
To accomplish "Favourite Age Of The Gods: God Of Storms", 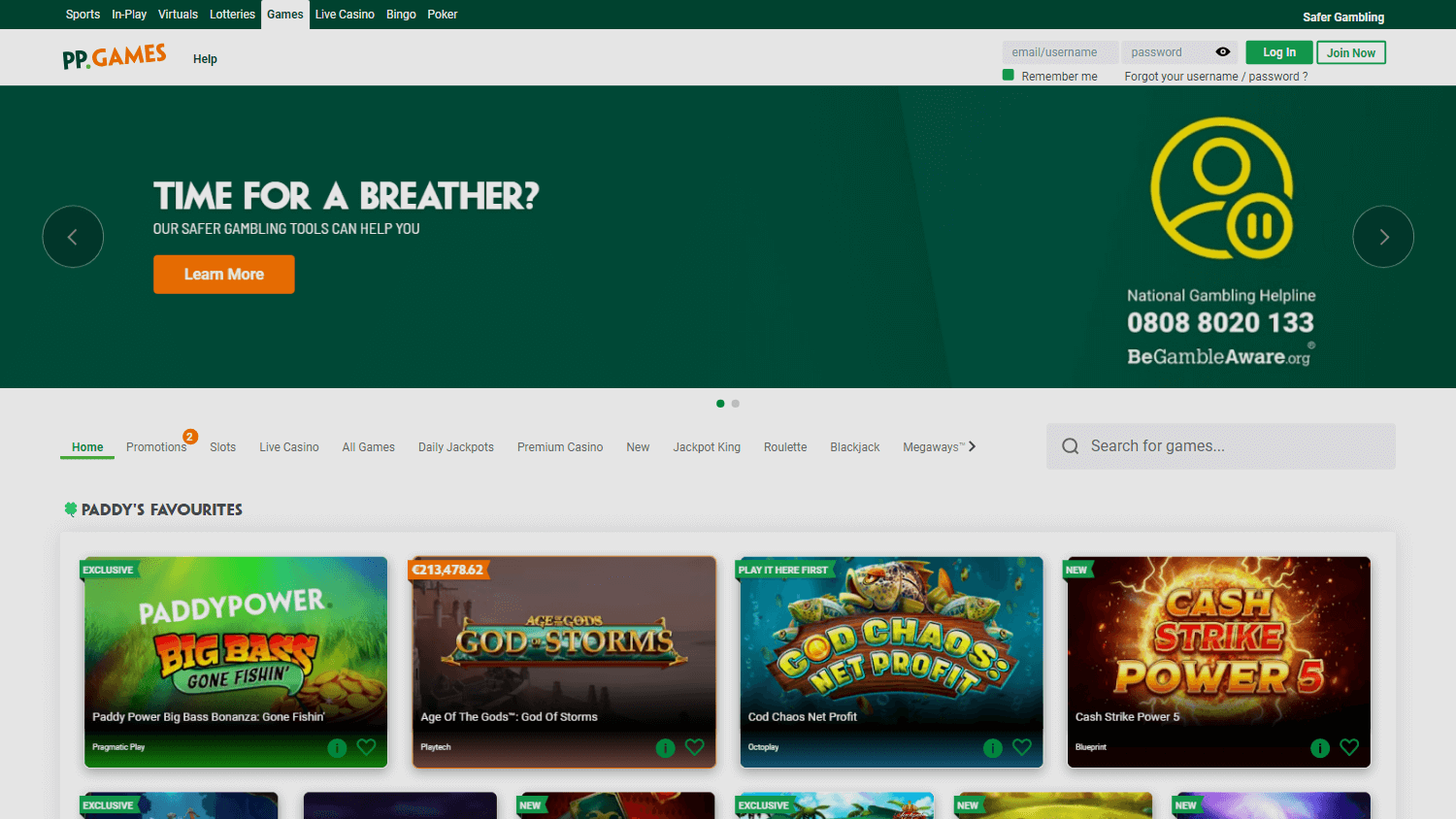I will pyautogui.click(x=694, y=747).
